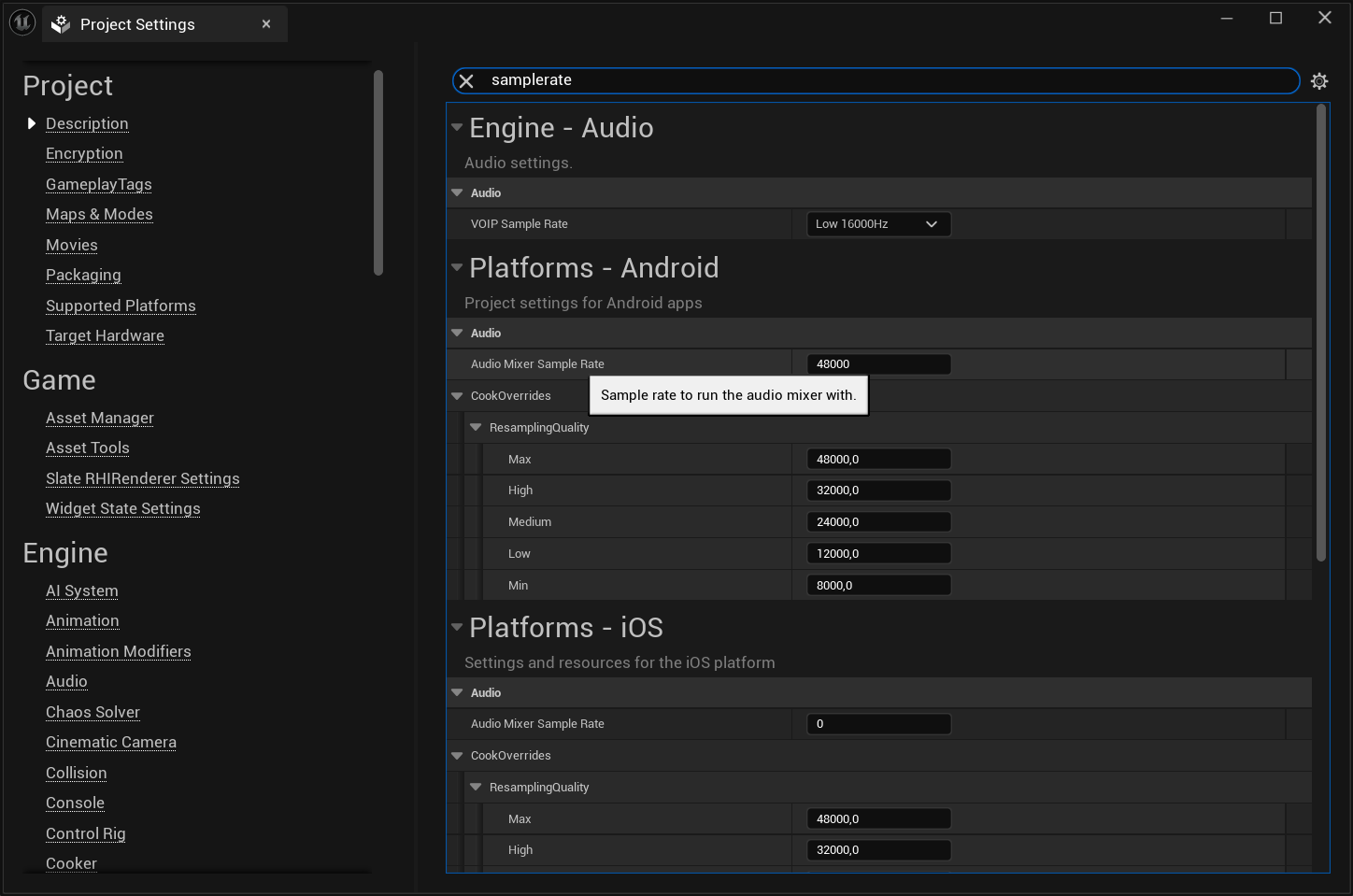This screenshot has height=896, width=1353.
Task: Clear the samplerate search text
Action: [466, 81]
